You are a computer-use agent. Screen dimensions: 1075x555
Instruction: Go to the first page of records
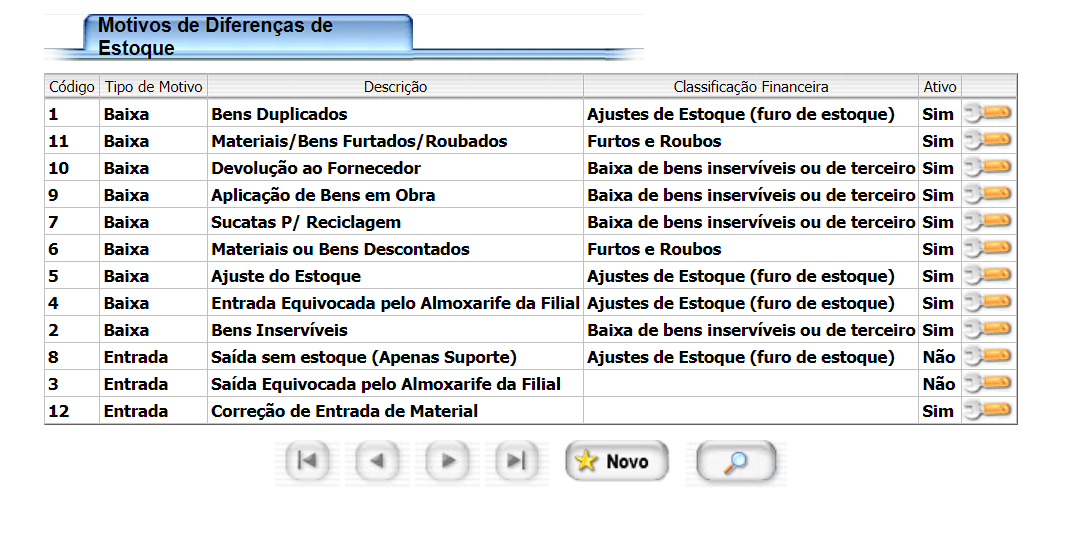pyautogui.click(x=308, y=461)
